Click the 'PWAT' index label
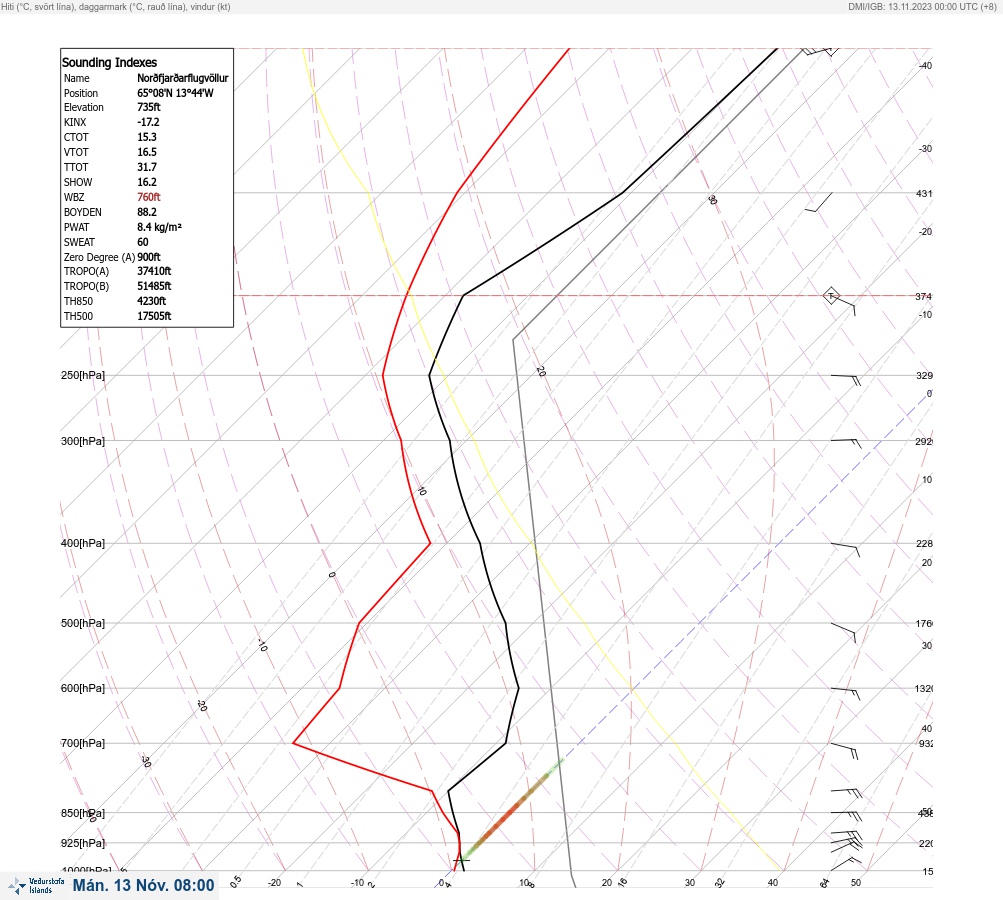1003x900 pixels. [76, 227]
